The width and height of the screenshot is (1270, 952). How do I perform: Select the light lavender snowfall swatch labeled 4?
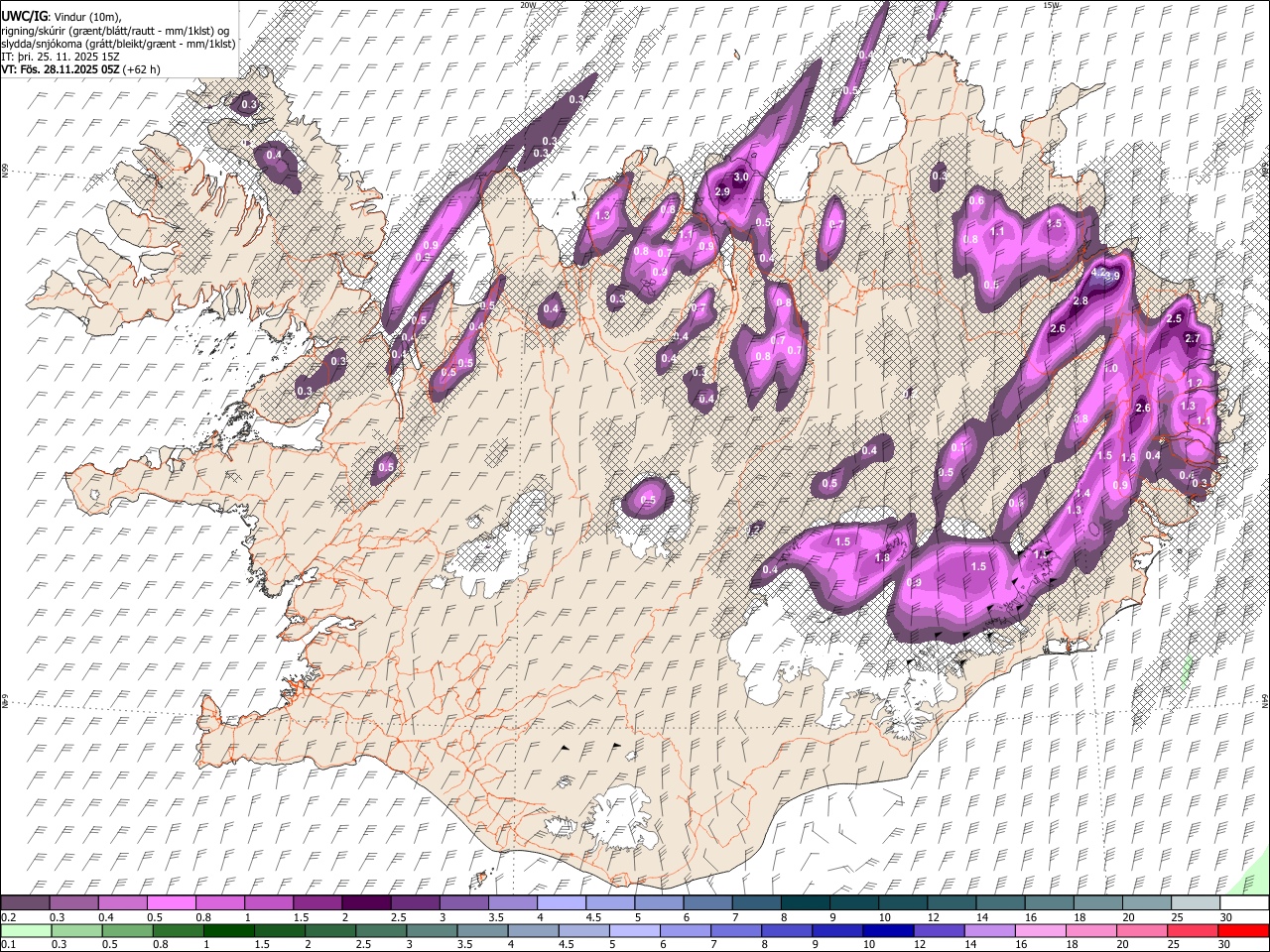pyautogui.click(x=561, y=902)
